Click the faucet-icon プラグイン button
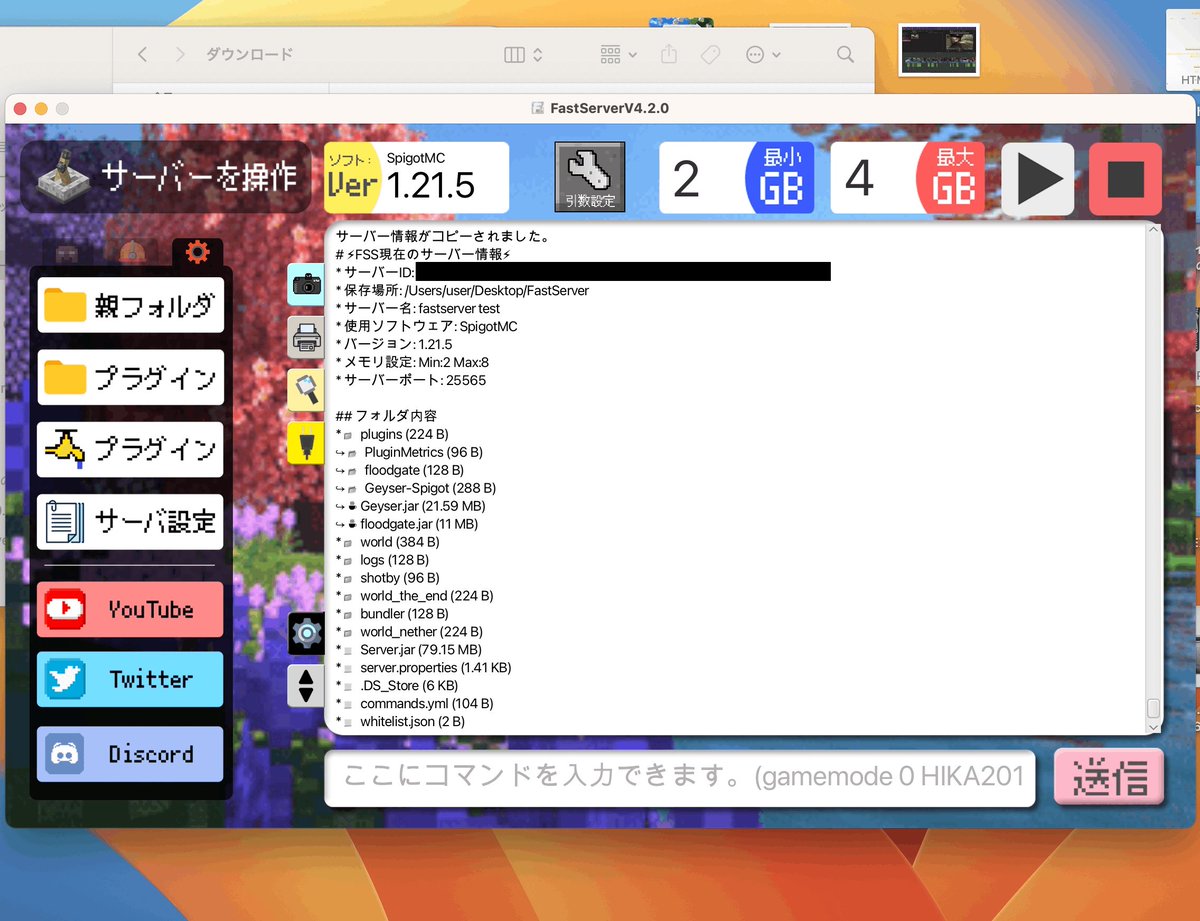The width and height of the screenshot is (1200, 921). tap(131, 449)
